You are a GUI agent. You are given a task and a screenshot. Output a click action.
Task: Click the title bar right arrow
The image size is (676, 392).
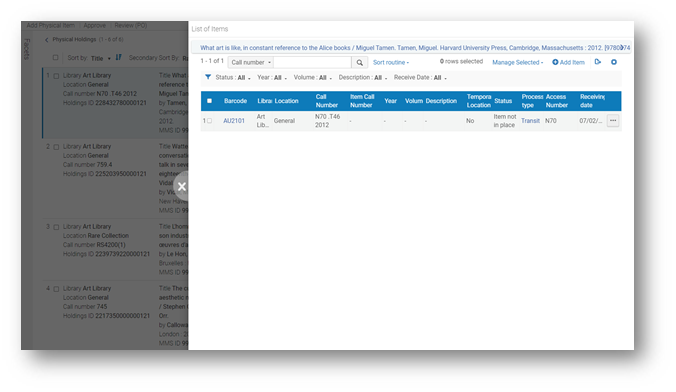point(622,47)
